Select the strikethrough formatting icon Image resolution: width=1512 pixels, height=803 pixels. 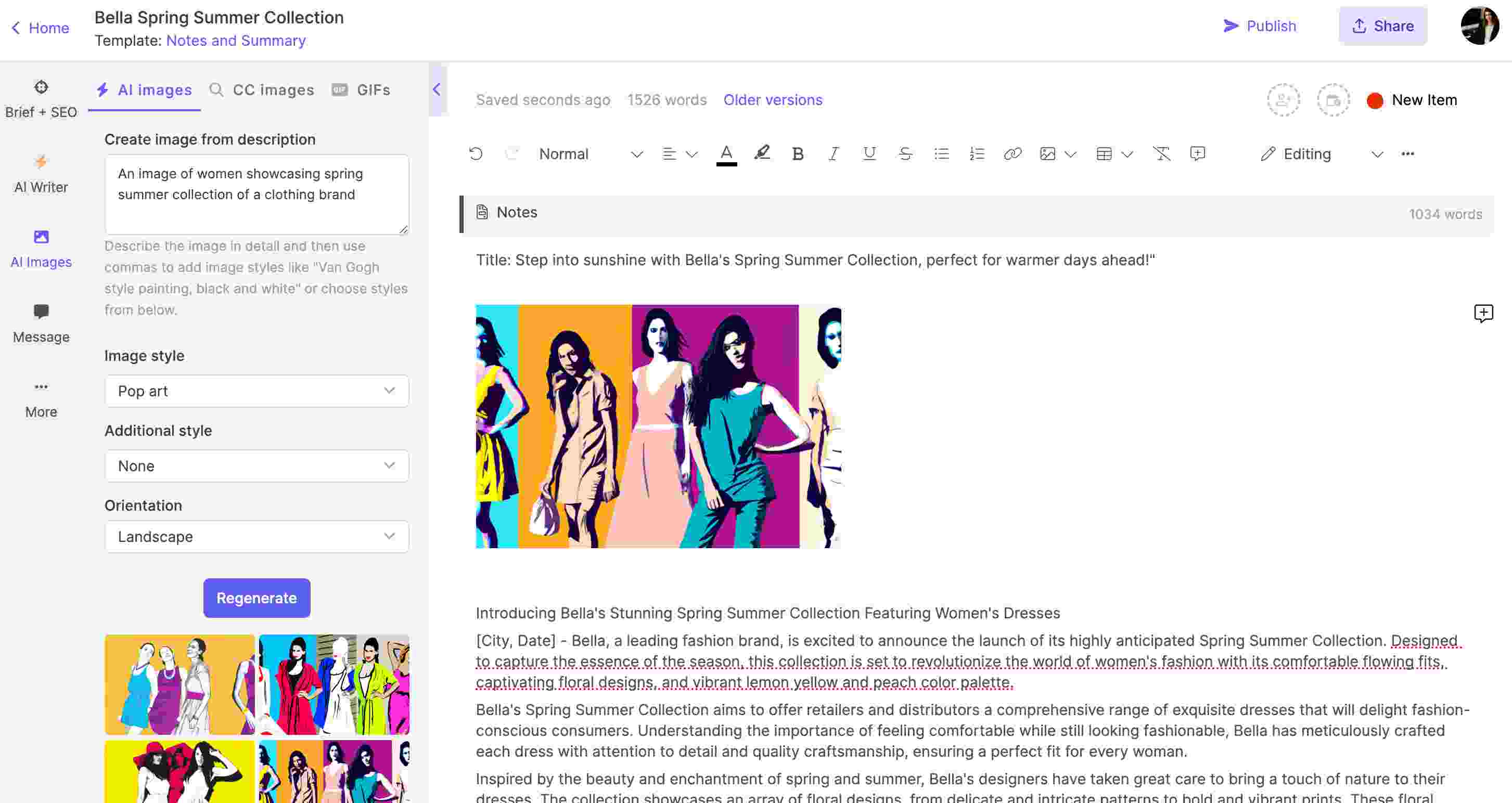tap(905, 153)
